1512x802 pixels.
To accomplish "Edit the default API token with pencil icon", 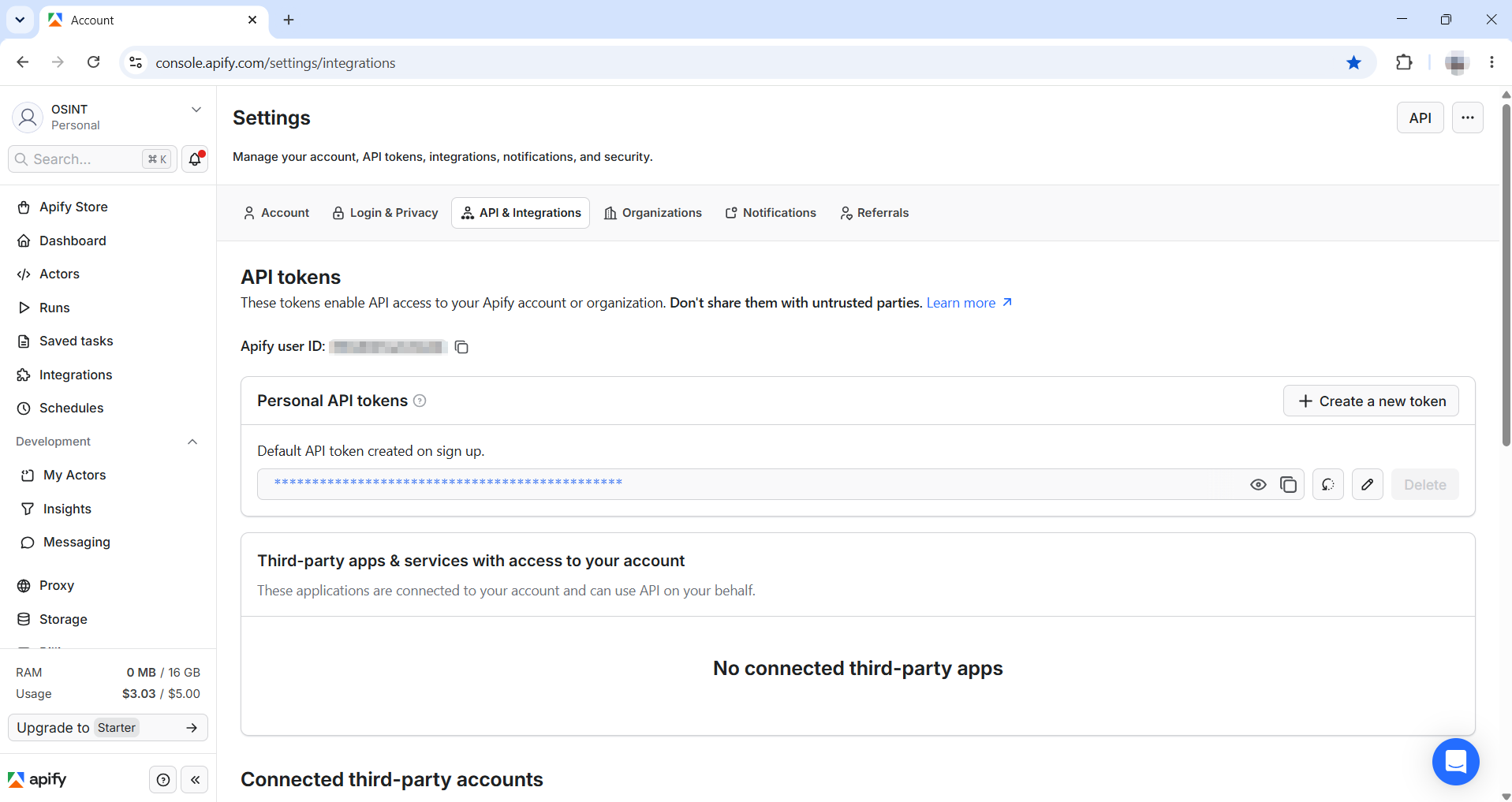I will (x=1368, y=484).
